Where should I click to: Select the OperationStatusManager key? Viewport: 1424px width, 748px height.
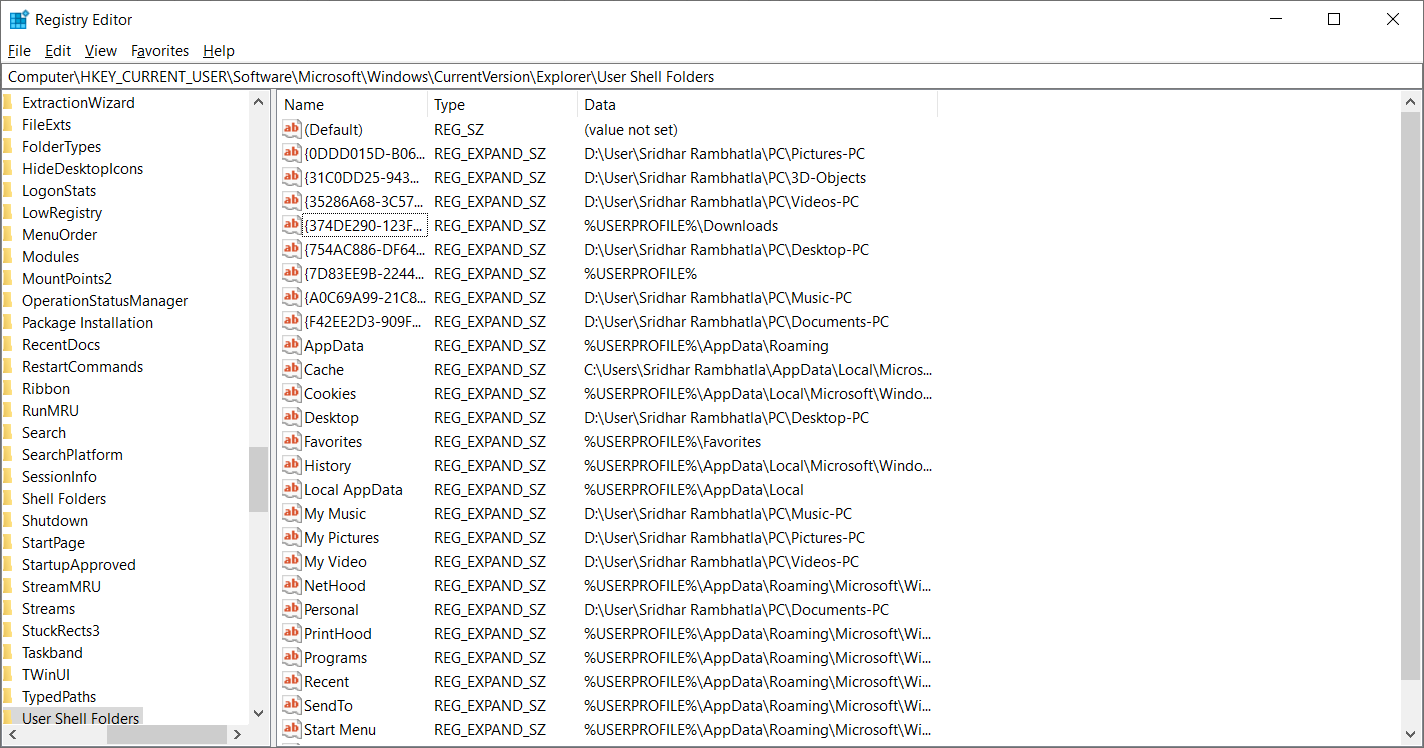click(105, 301)
